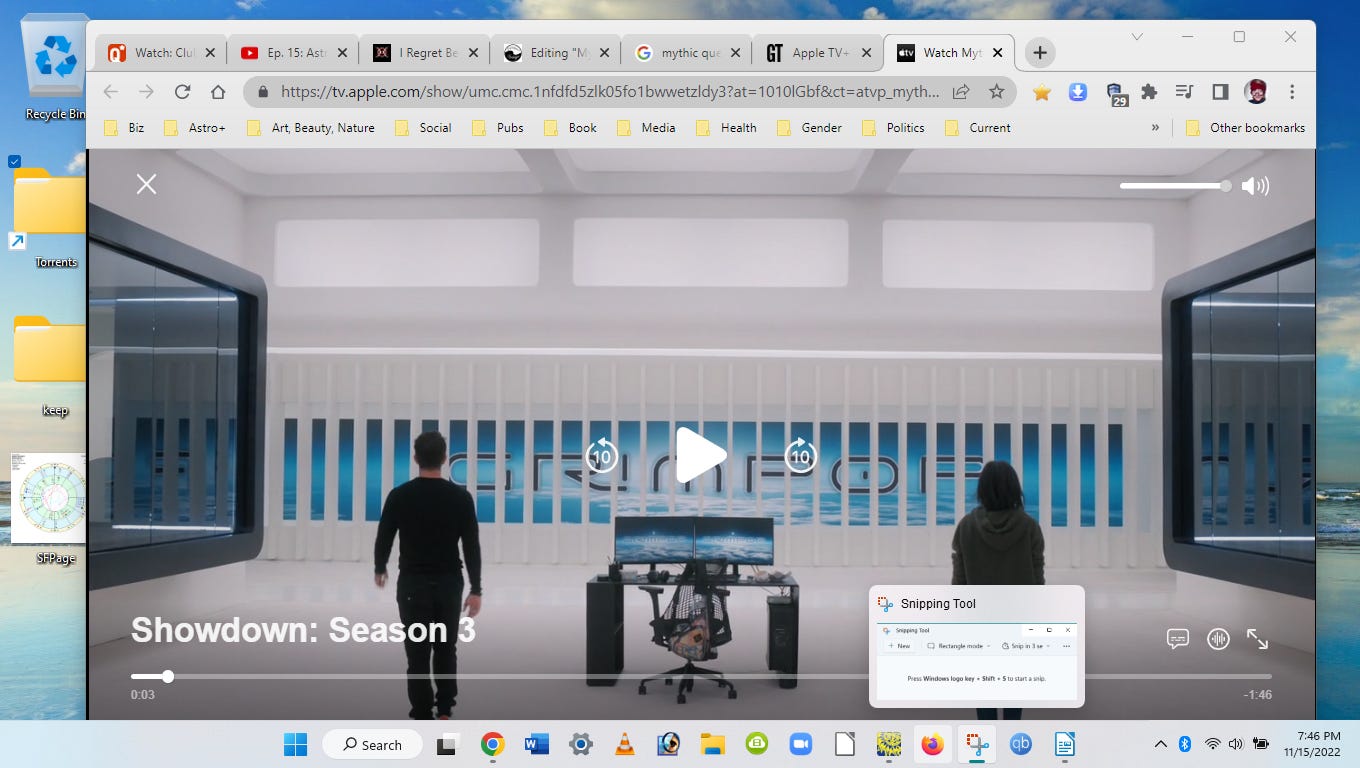1360x768 pixels.
Task: Adjust the player volume slider
Action: pyautogui.click(x=1175, y=186)
